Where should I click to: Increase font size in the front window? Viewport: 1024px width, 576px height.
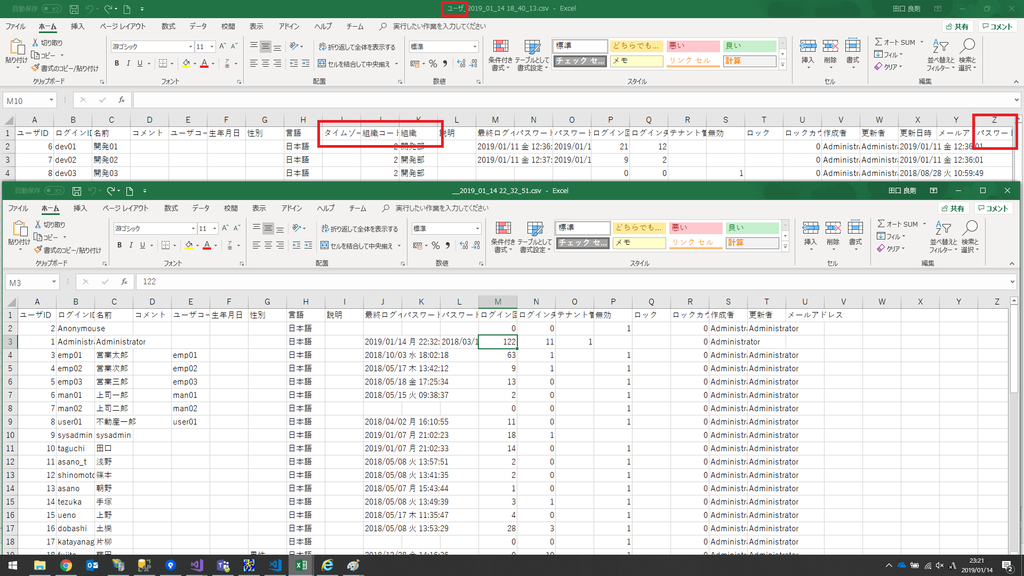click(x=225, y=229)
